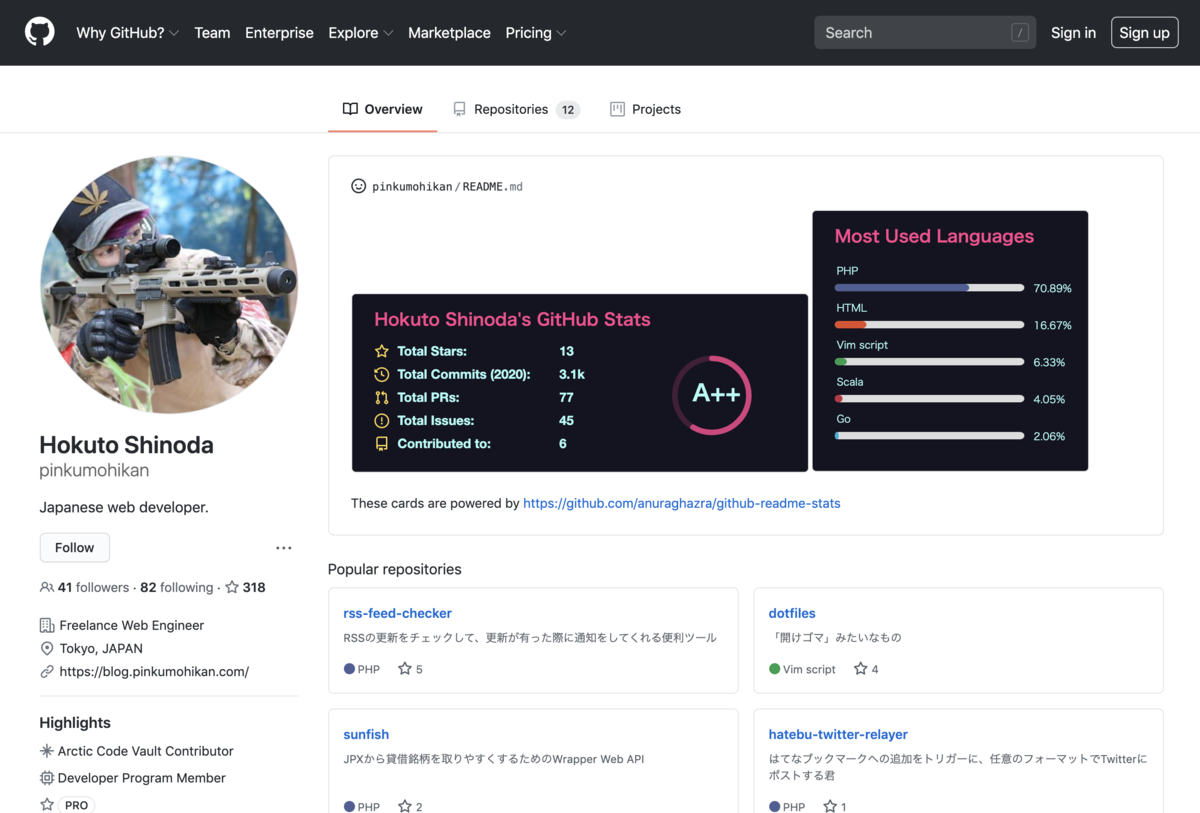Click the Projects tab board icon

(617, 109)
